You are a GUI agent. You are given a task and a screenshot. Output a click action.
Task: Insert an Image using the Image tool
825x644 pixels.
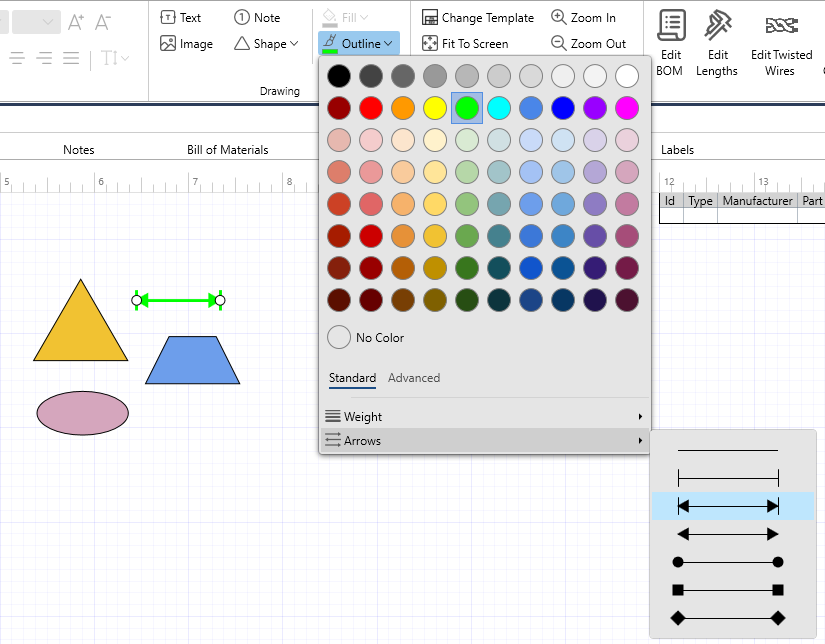(x=186, y=44)
